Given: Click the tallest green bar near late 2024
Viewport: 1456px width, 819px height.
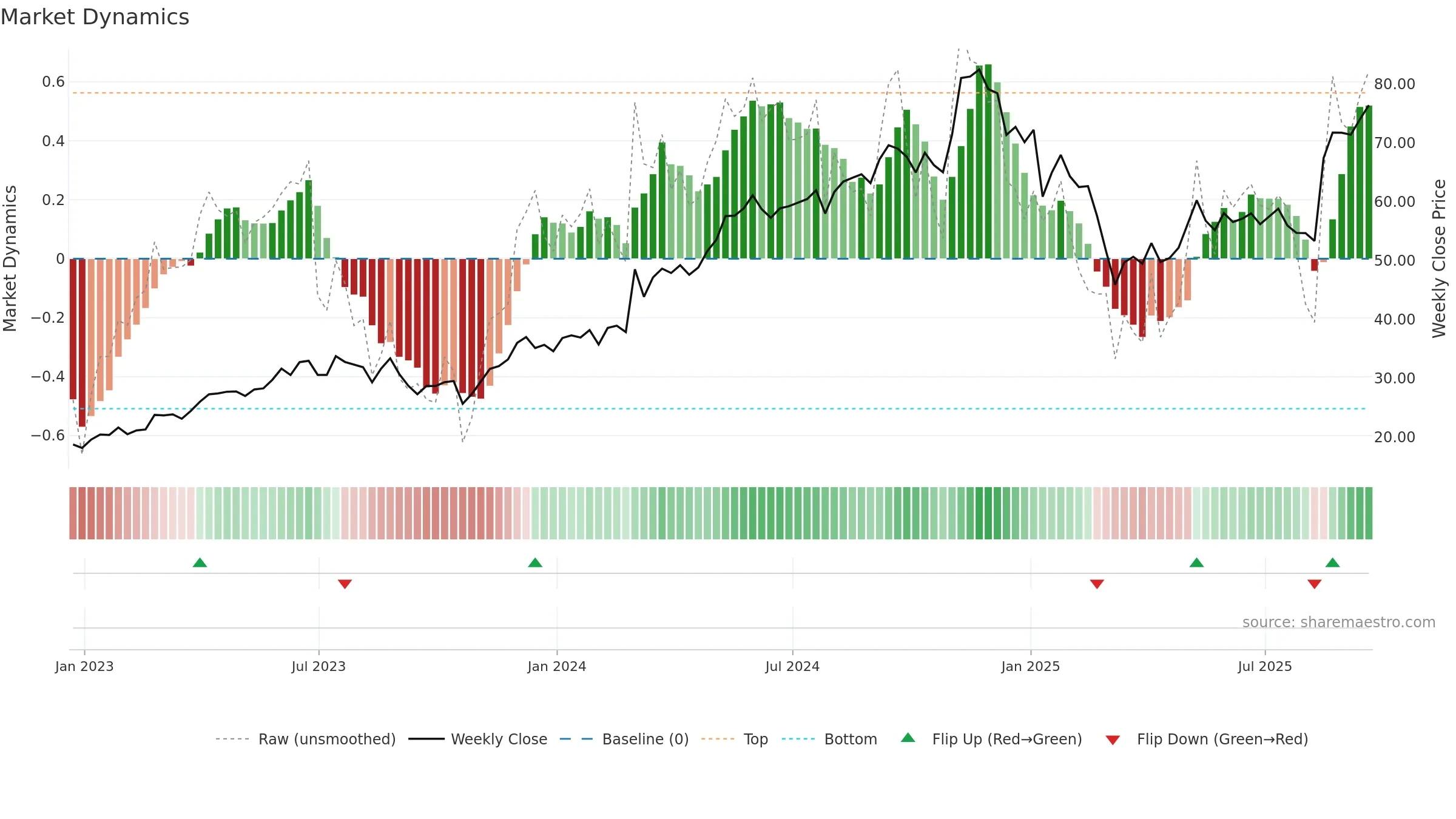Looking at the screenshot, I should pyautogui.click(x=988, y=161).
